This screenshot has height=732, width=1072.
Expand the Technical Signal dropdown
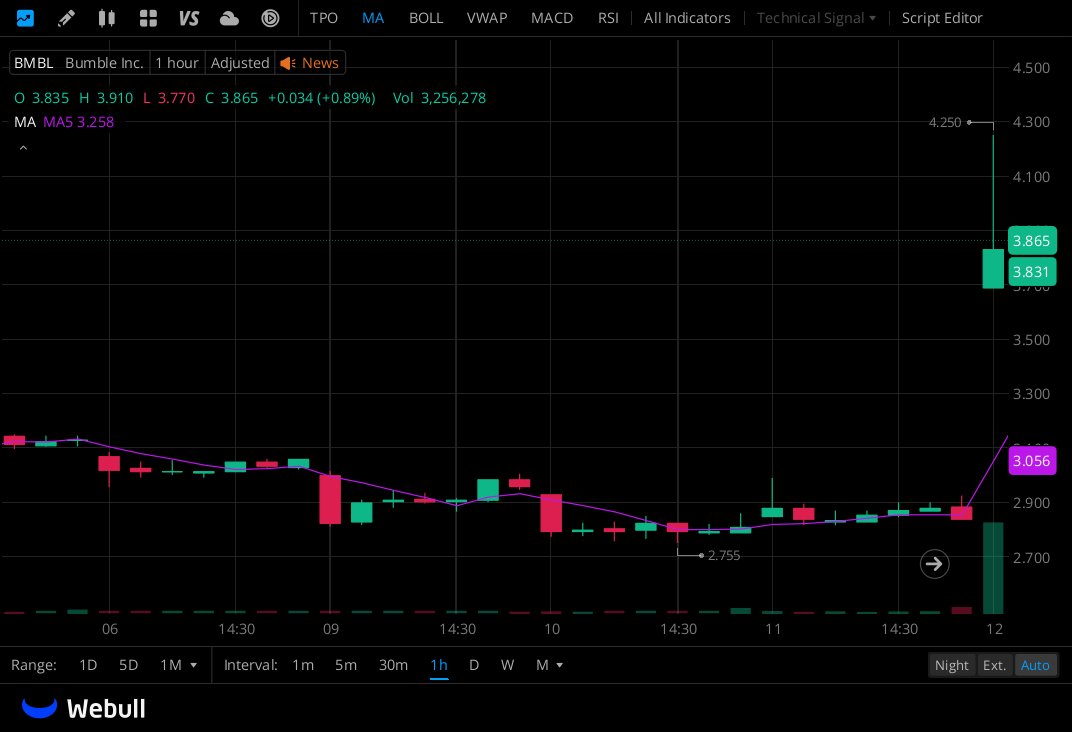(816, 18)
